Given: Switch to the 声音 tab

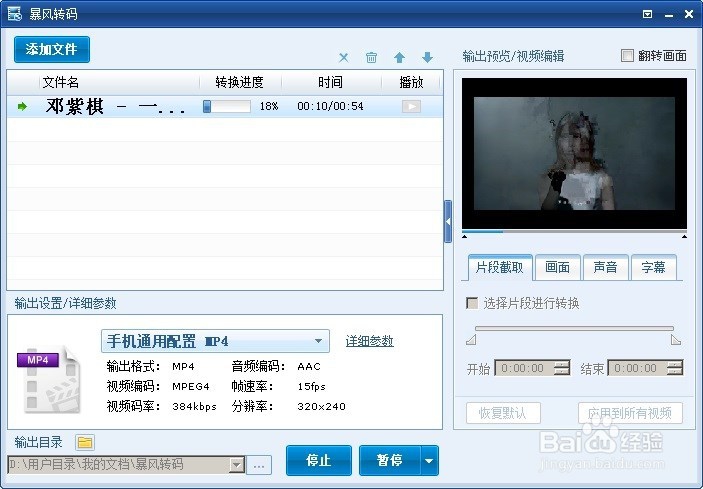Looking at the screenshot, I should click(x=605, y=268).
